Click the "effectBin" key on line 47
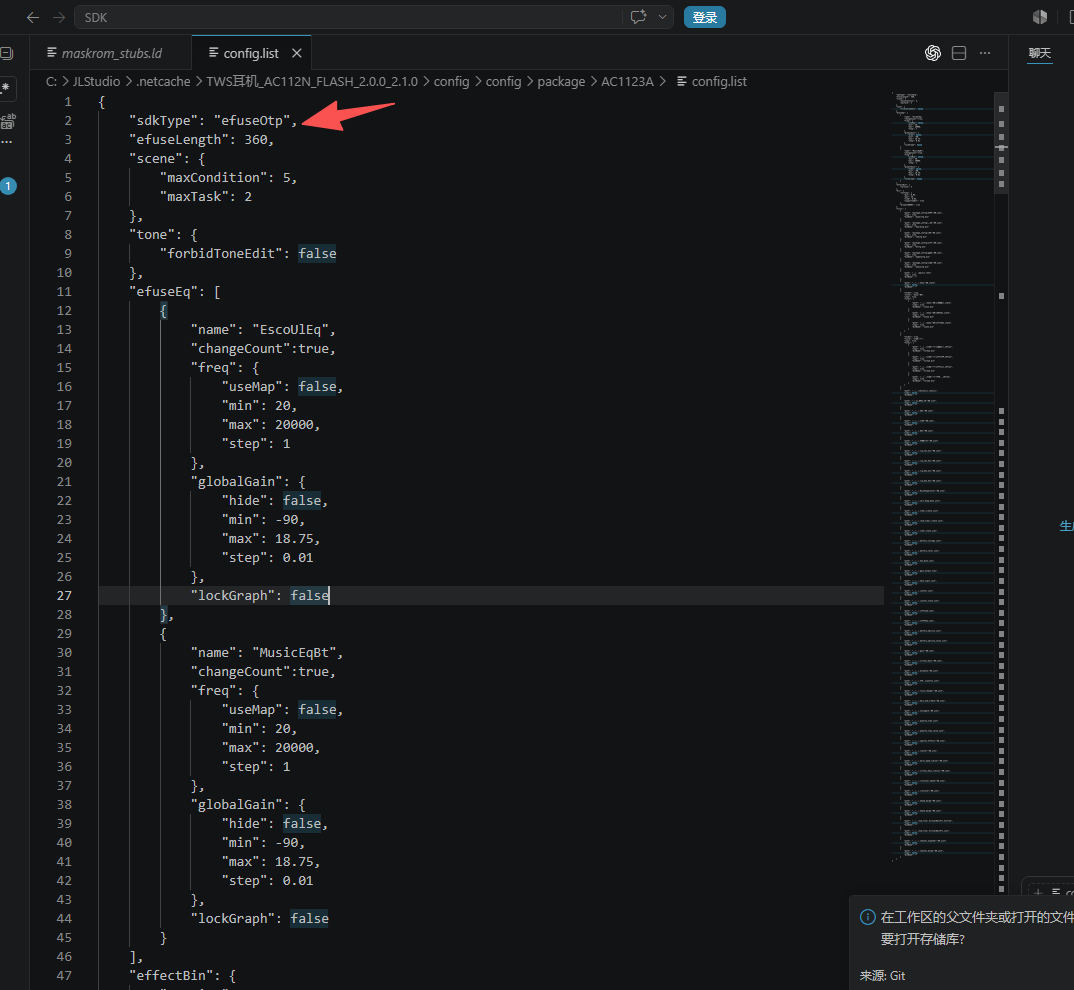This screenshot has height=990, width=1074. pyautogui.click(x=172, y=976)
